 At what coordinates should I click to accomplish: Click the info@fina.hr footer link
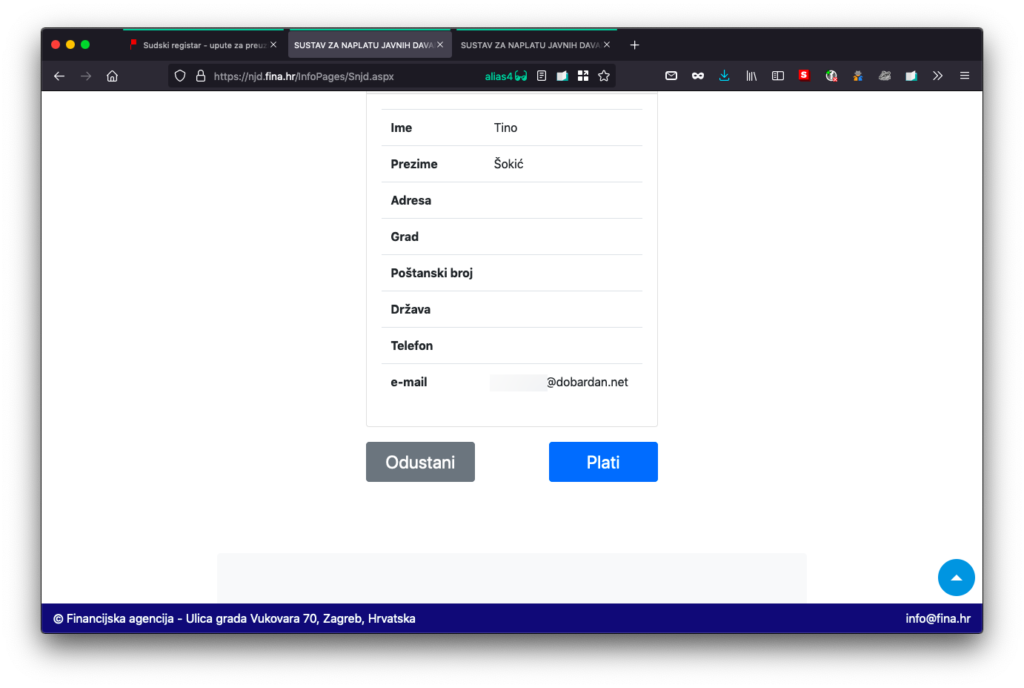(937, 618)
